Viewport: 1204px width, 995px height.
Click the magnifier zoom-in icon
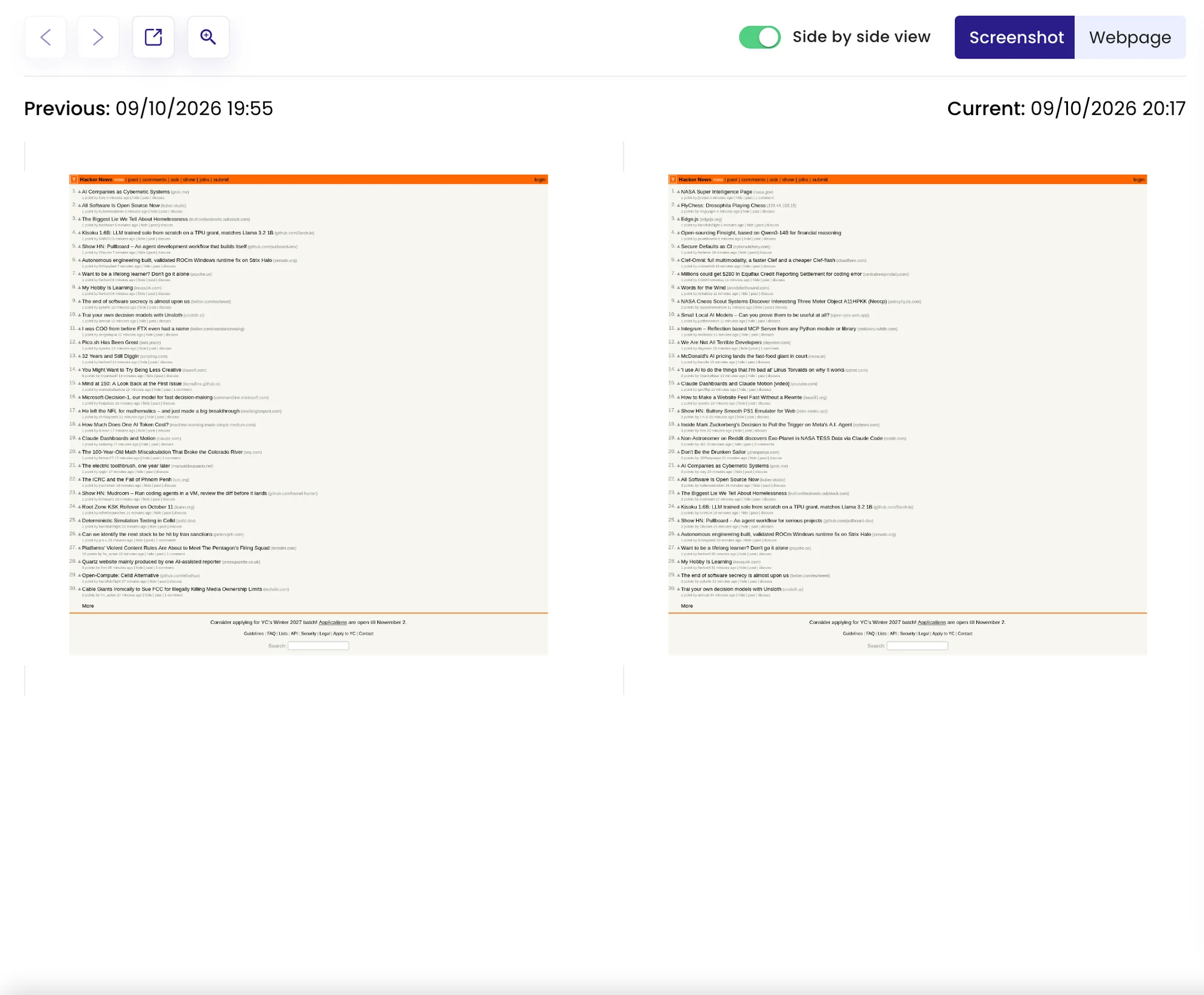[208, 37]
